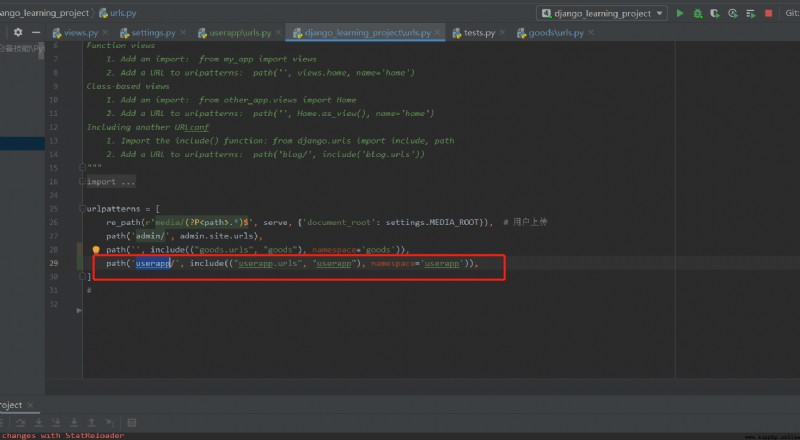The height and width of the screenshot is (440, 800).
Task: Click 'Including another URLconf' comment line
Action: click(x=147, y=127)
